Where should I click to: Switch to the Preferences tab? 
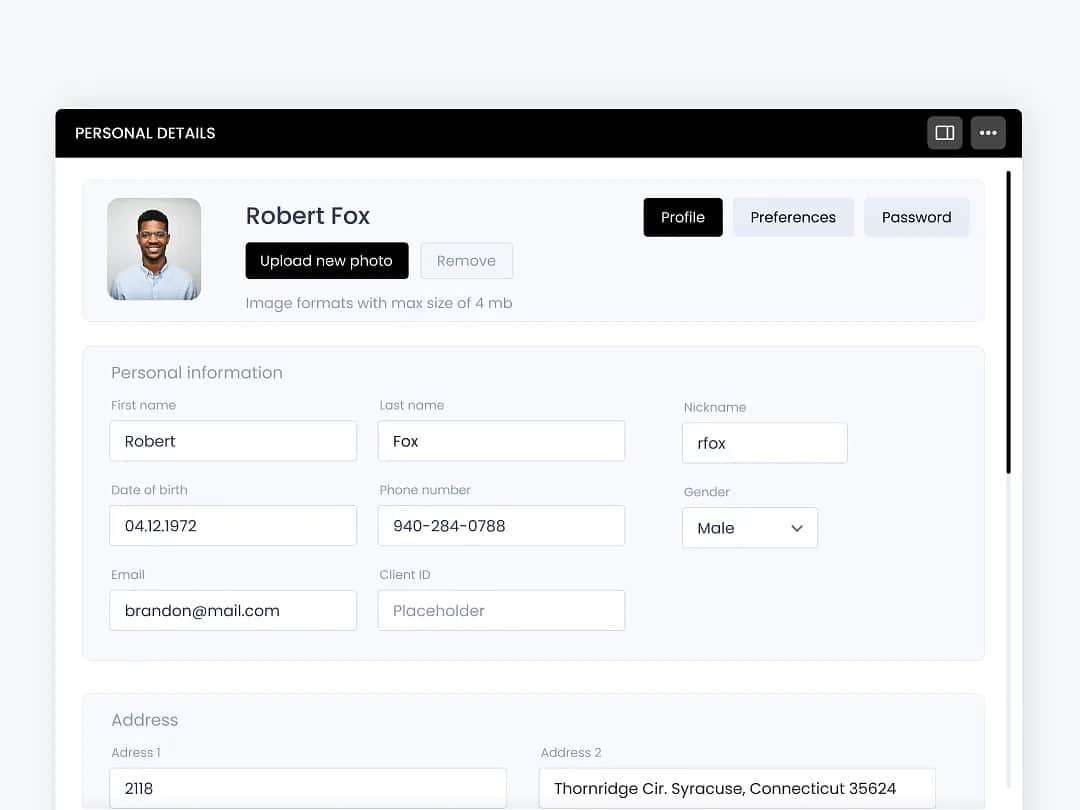point(793,217)
